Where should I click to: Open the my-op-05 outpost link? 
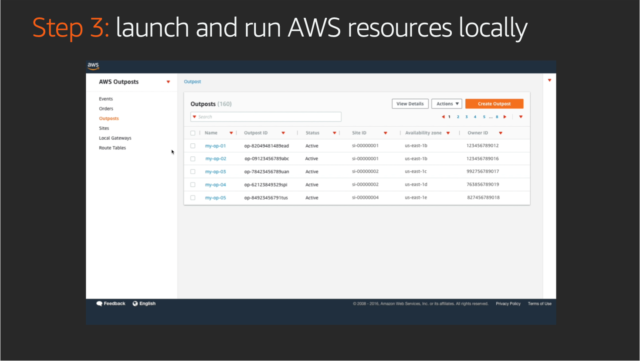pos(215,198)
